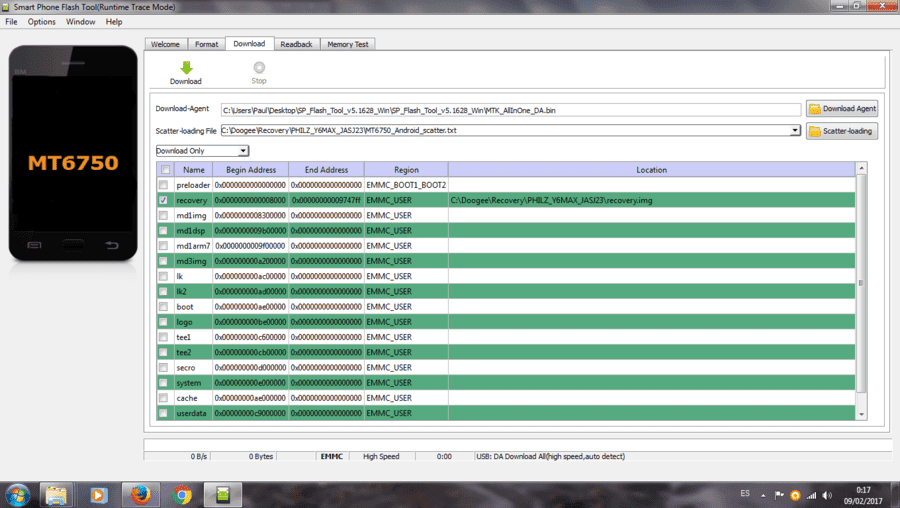The height and width of the screenshot is (508, 900).
Task: Activate the Flash Tool taskbar icon
Action: pos(223,494)
